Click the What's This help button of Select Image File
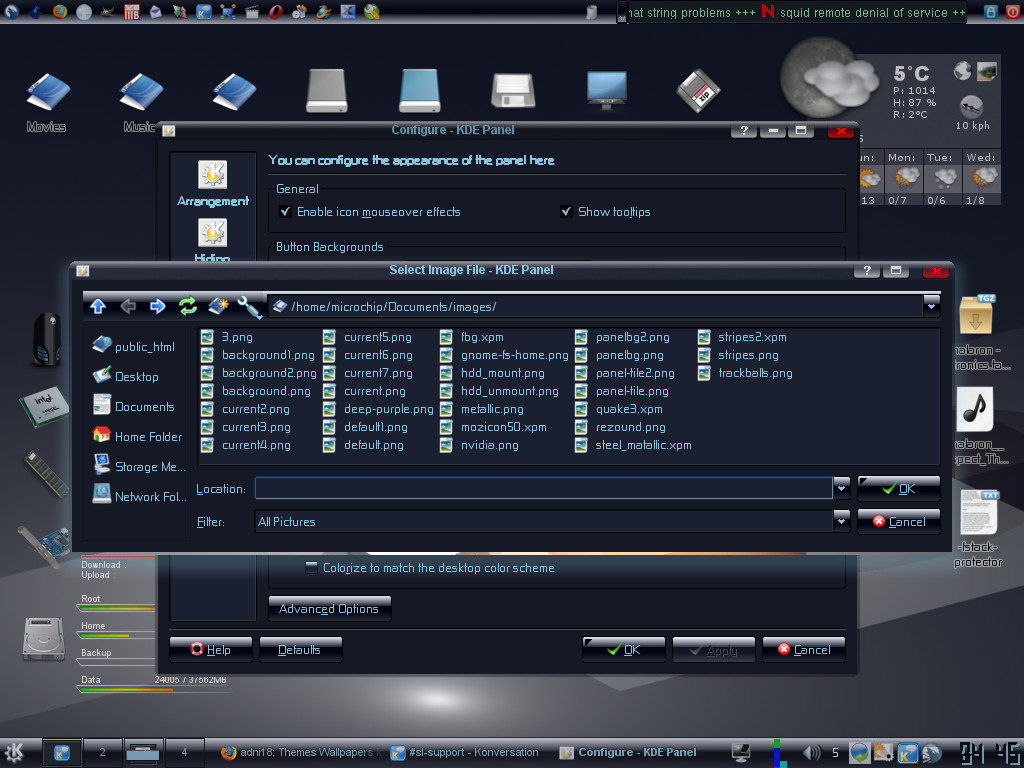The height and width of the screenshot is (768, 1024). pyautogui.click(x=867, y=270)
